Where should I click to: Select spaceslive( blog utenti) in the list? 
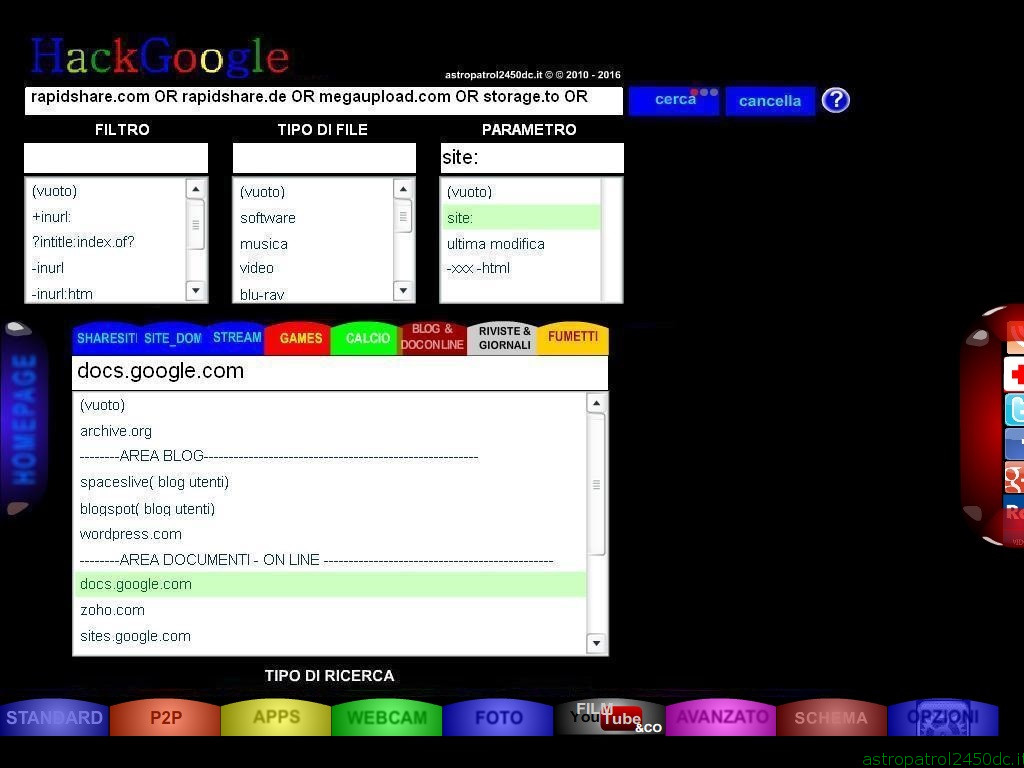click(330, 482)
